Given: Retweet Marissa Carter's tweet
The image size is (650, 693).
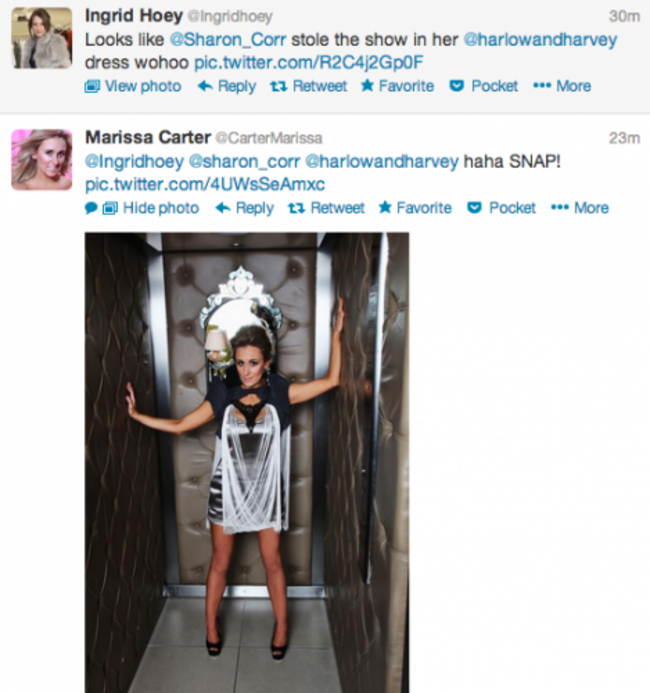Looking at the screenshot, I should [326, 208].
